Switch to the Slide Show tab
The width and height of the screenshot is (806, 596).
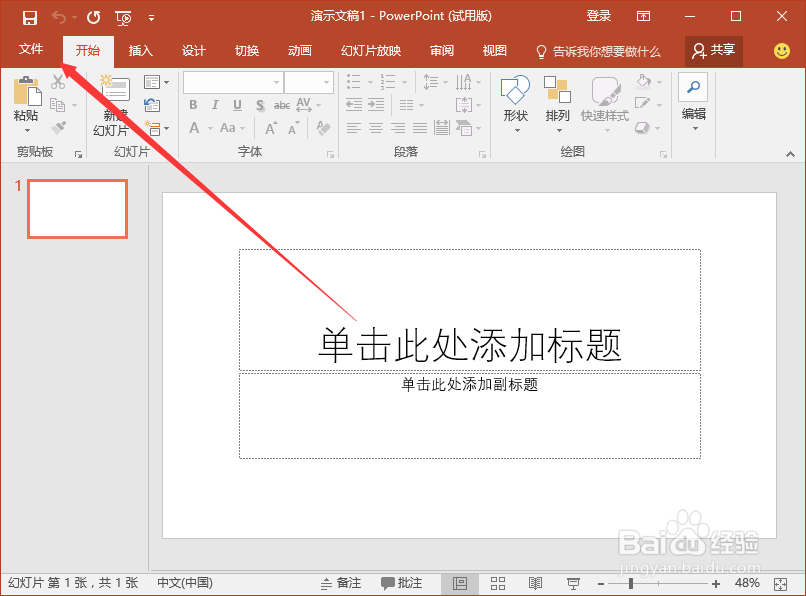pyautogui.click(x=371, y=50)
